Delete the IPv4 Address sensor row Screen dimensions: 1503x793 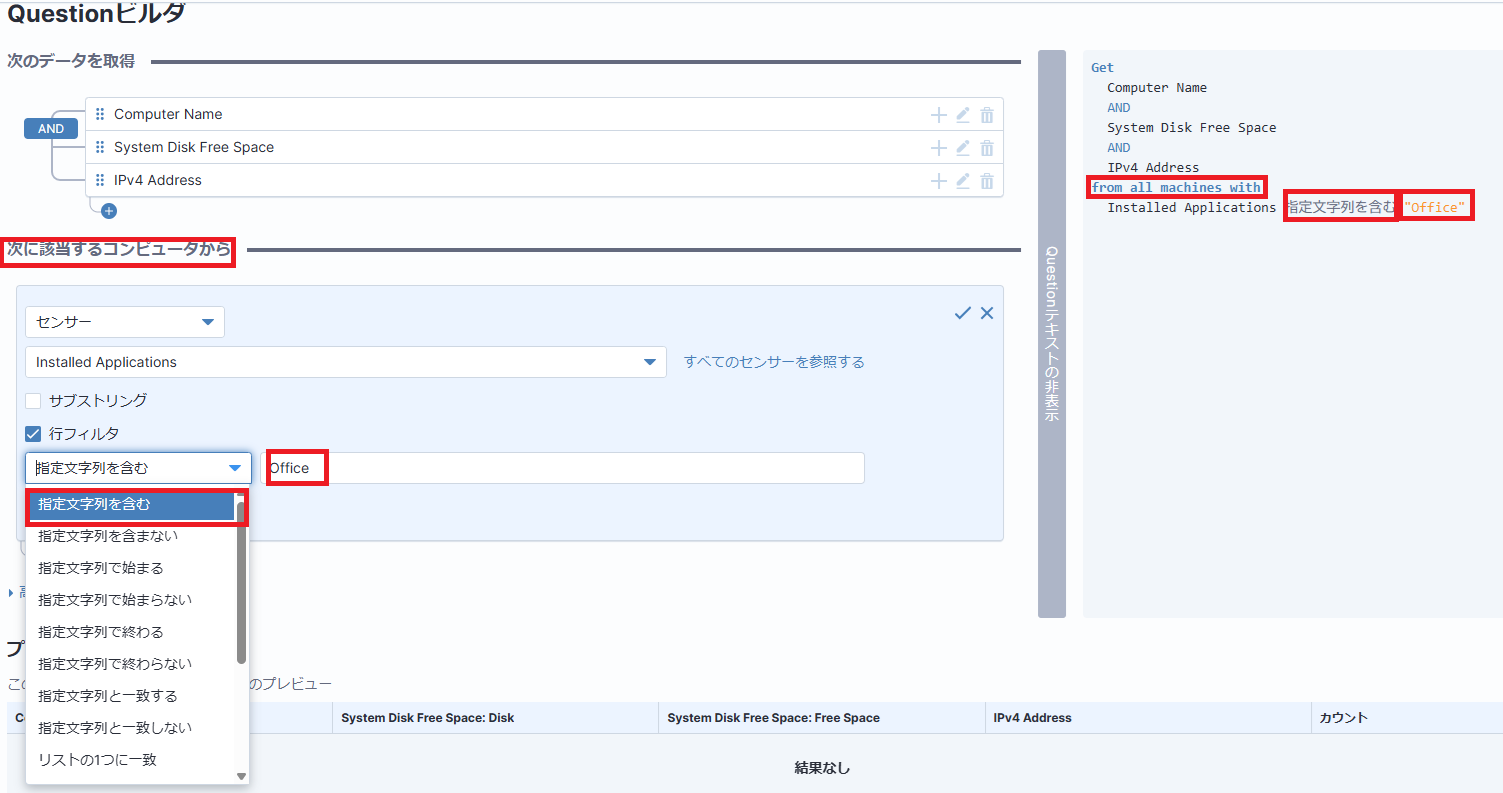[987, 181]
